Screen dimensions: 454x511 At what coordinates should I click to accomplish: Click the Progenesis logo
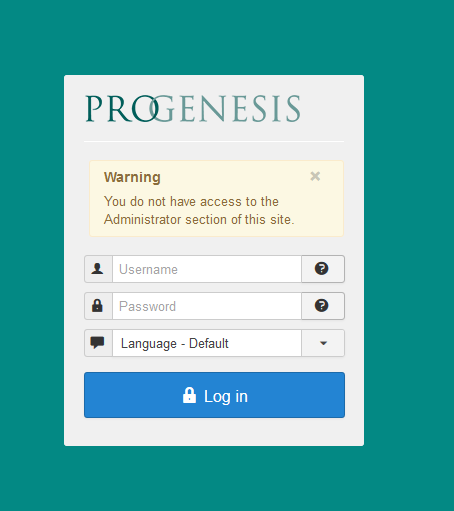(193, 108)
